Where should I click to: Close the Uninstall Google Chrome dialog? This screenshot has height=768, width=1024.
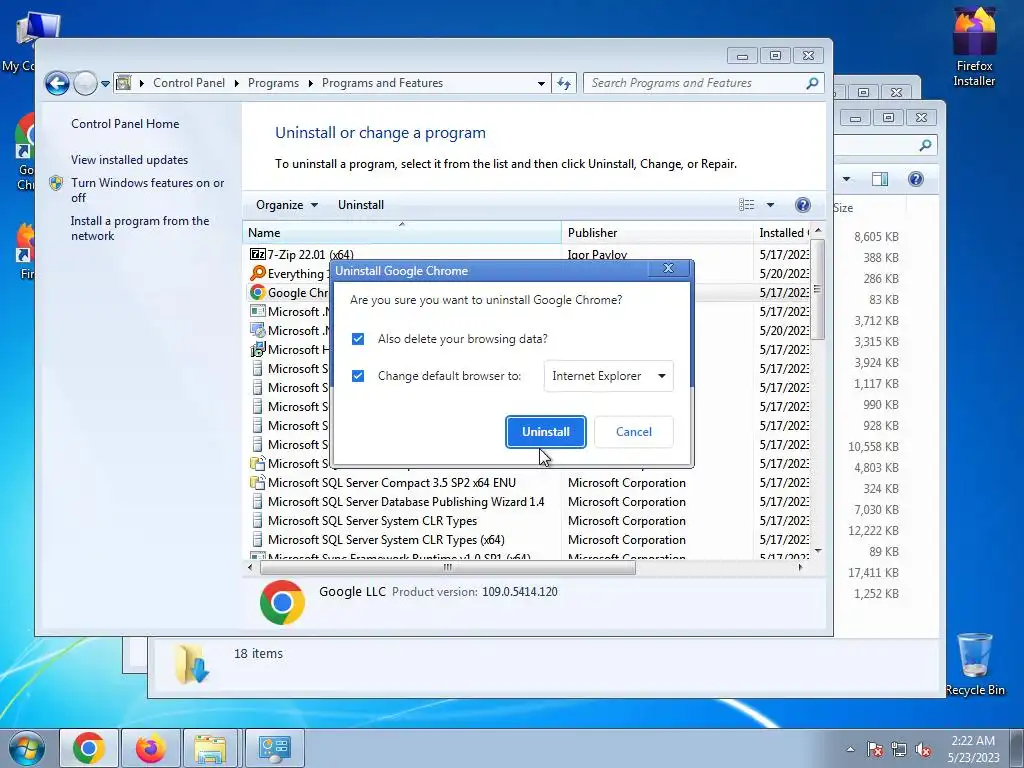[x=668, y=268]
